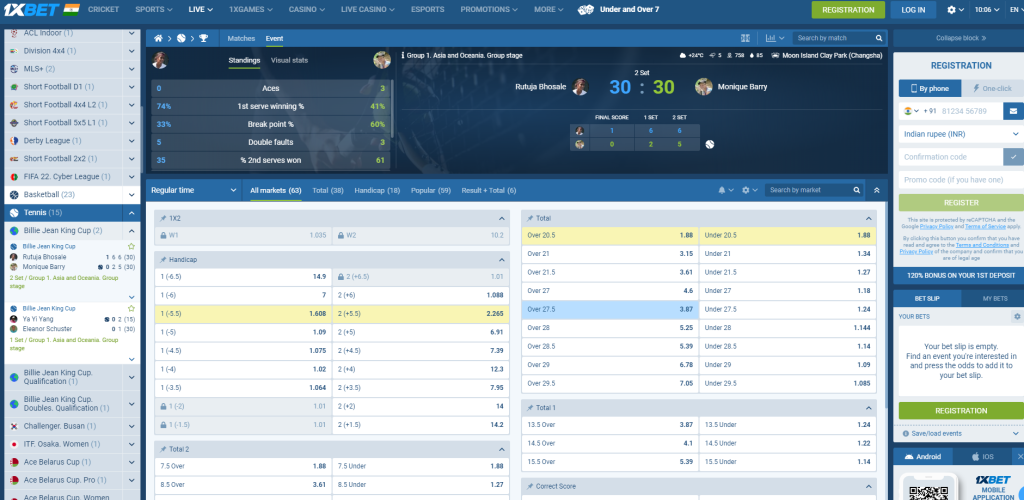Open the PROMOTIONS menu
This screenshot has width=1024, height=500.
click(488, 10)
